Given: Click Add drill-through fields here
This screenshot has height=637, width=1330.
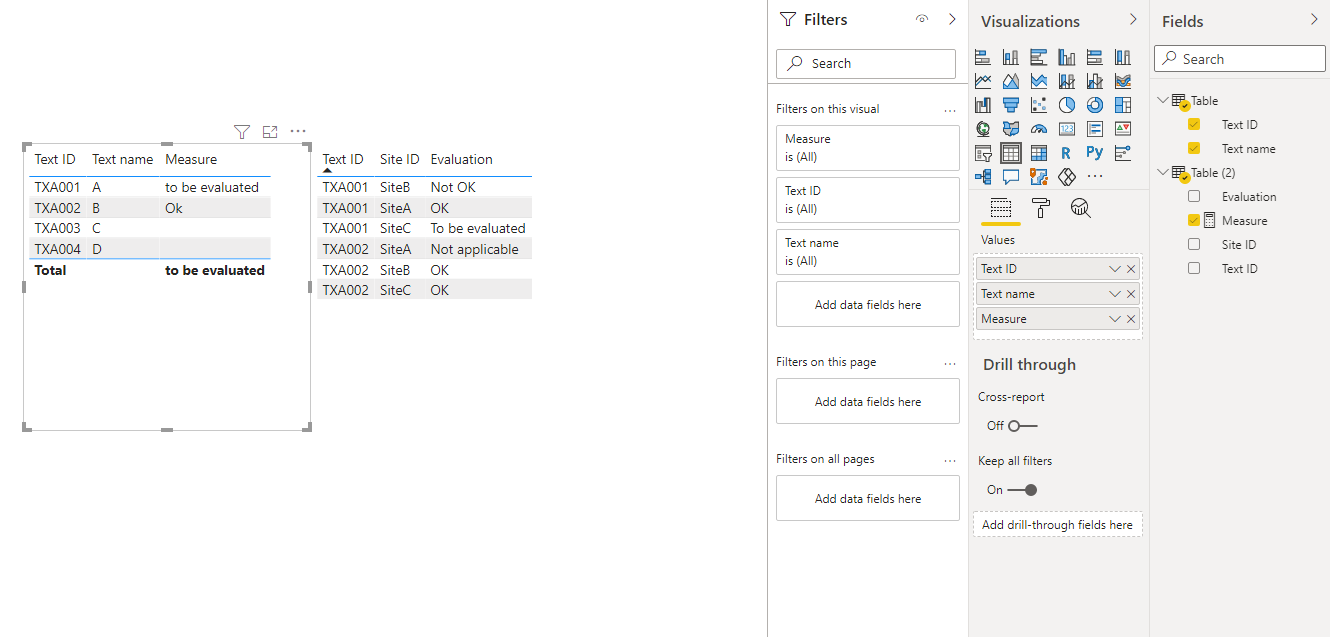Looking at the screenshot, I should pos(1057,525).
